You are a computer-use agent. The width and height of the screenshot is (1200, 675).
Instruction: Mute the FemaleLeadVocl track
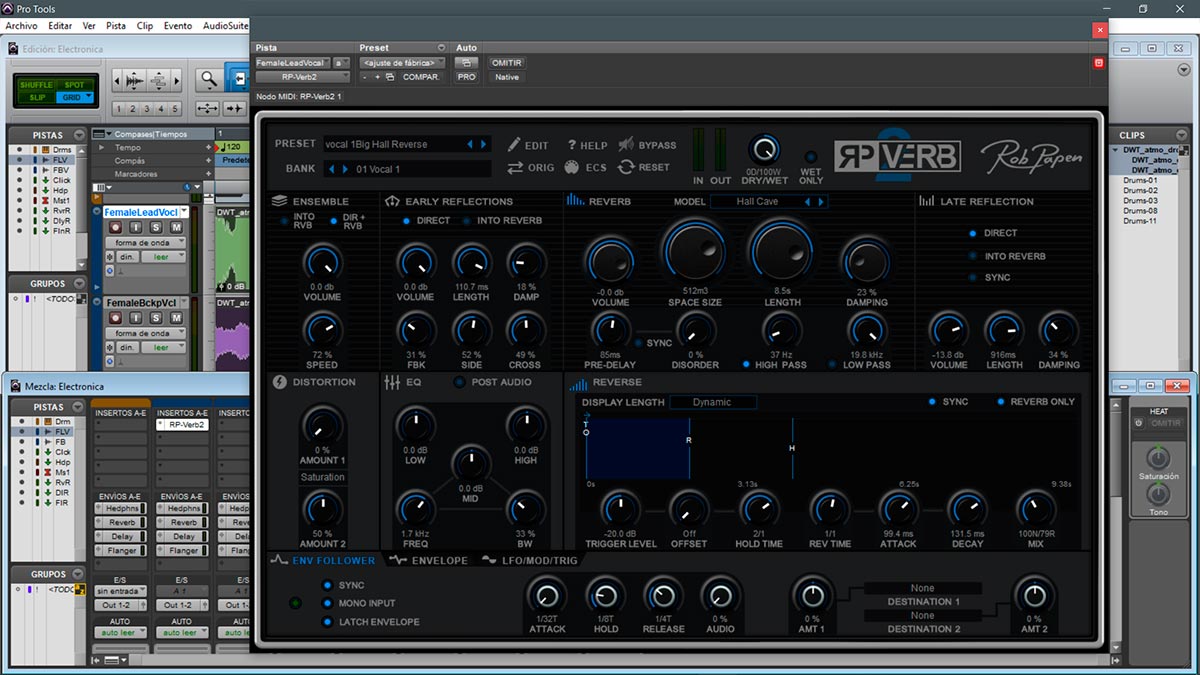point(176,228)
